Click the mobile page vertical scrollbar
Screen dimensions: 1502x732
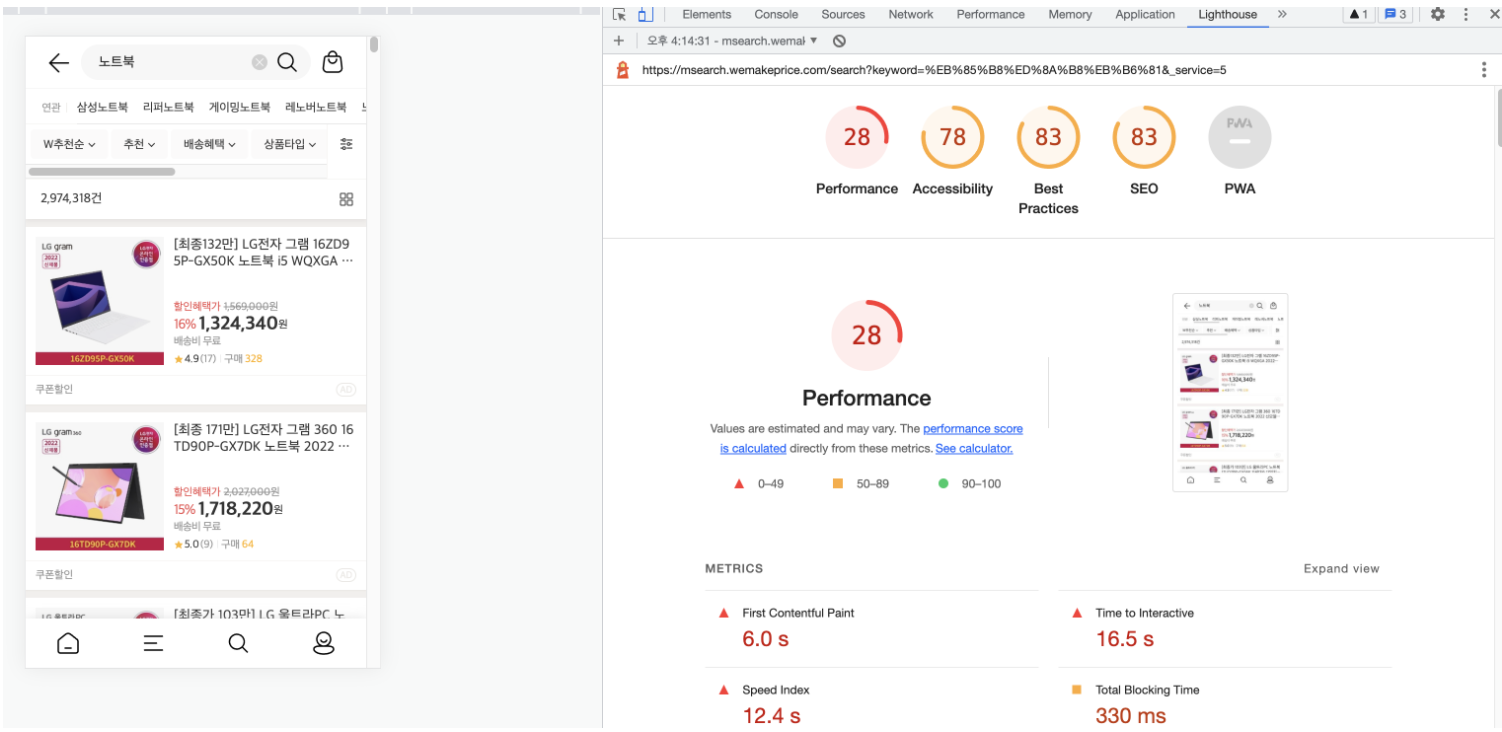tap(374, 44)
